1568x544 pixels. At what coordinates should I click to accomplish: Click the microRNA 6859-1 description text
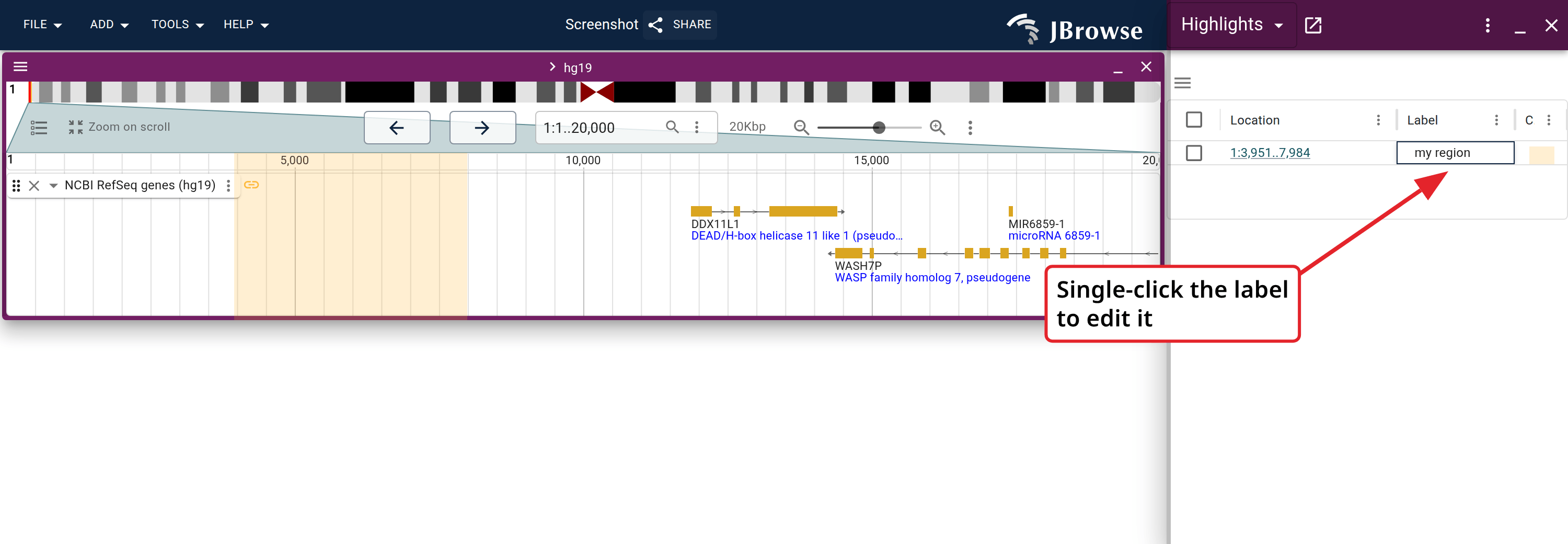point(1054,236)
